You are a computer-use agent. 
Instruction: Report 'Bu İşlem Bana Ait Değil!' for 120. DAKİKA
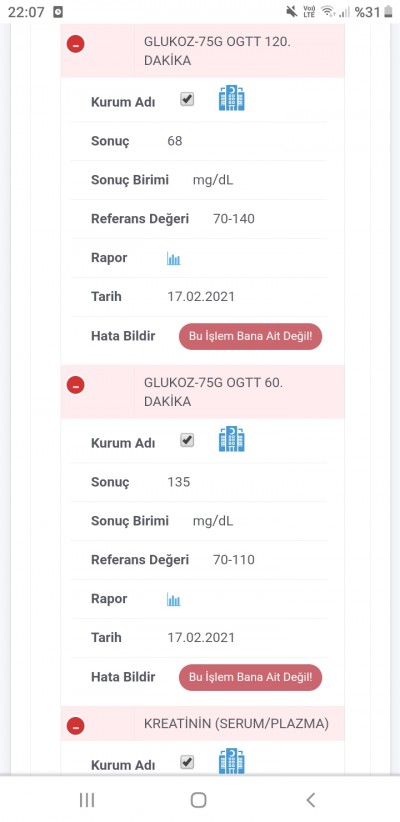[251, 336]
